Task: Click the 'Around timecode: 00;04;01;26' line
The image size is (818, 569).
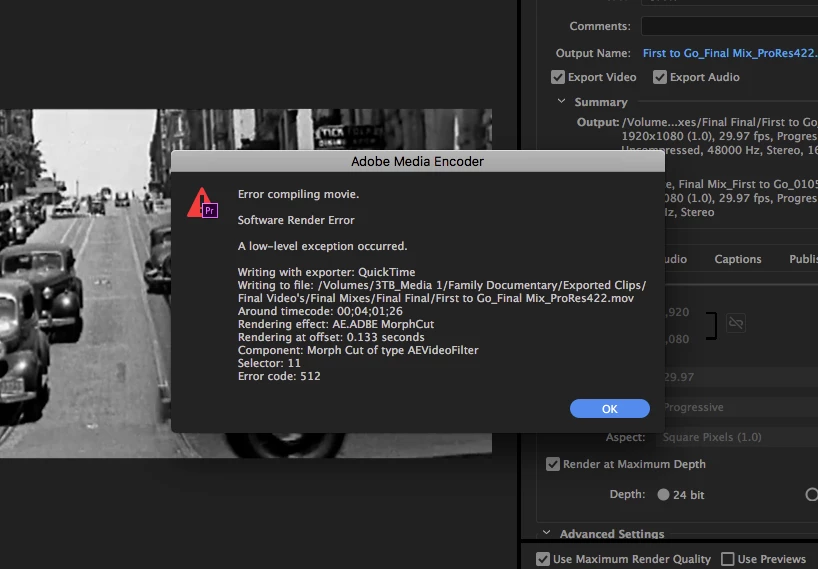Action: pos(320,311)
